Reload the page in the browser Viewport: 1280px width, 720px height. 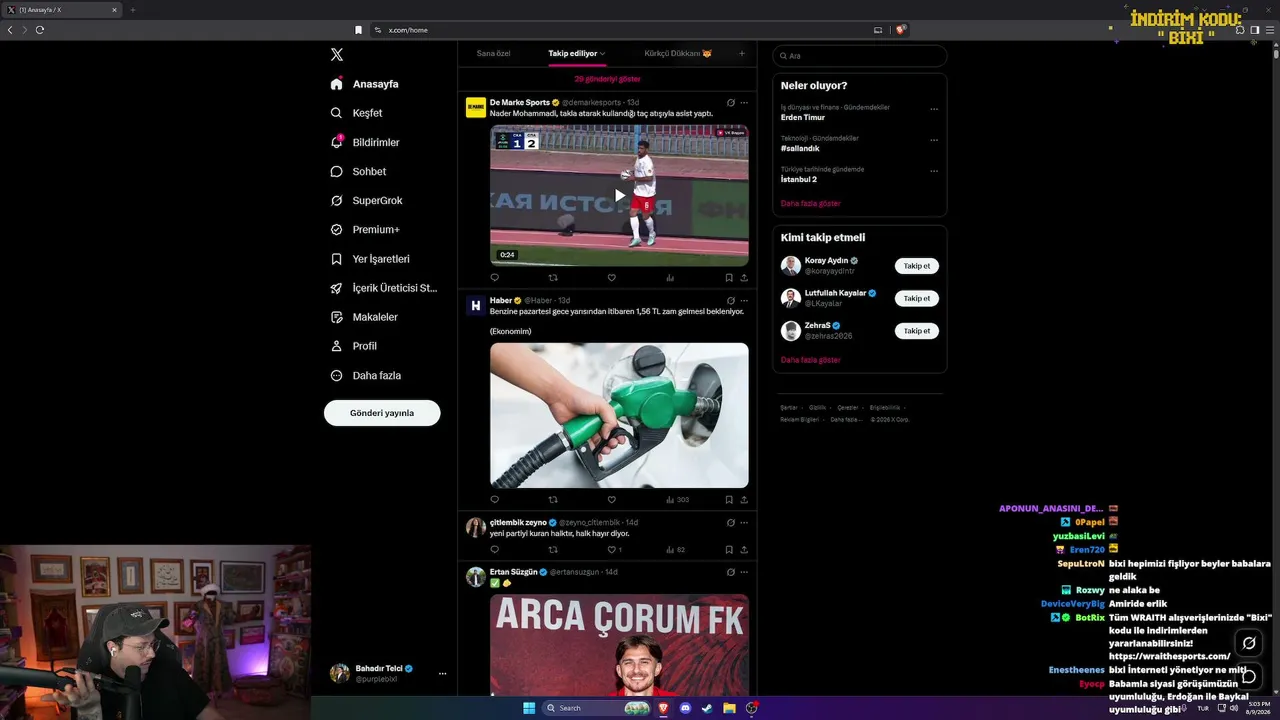(x=40, y=30)
